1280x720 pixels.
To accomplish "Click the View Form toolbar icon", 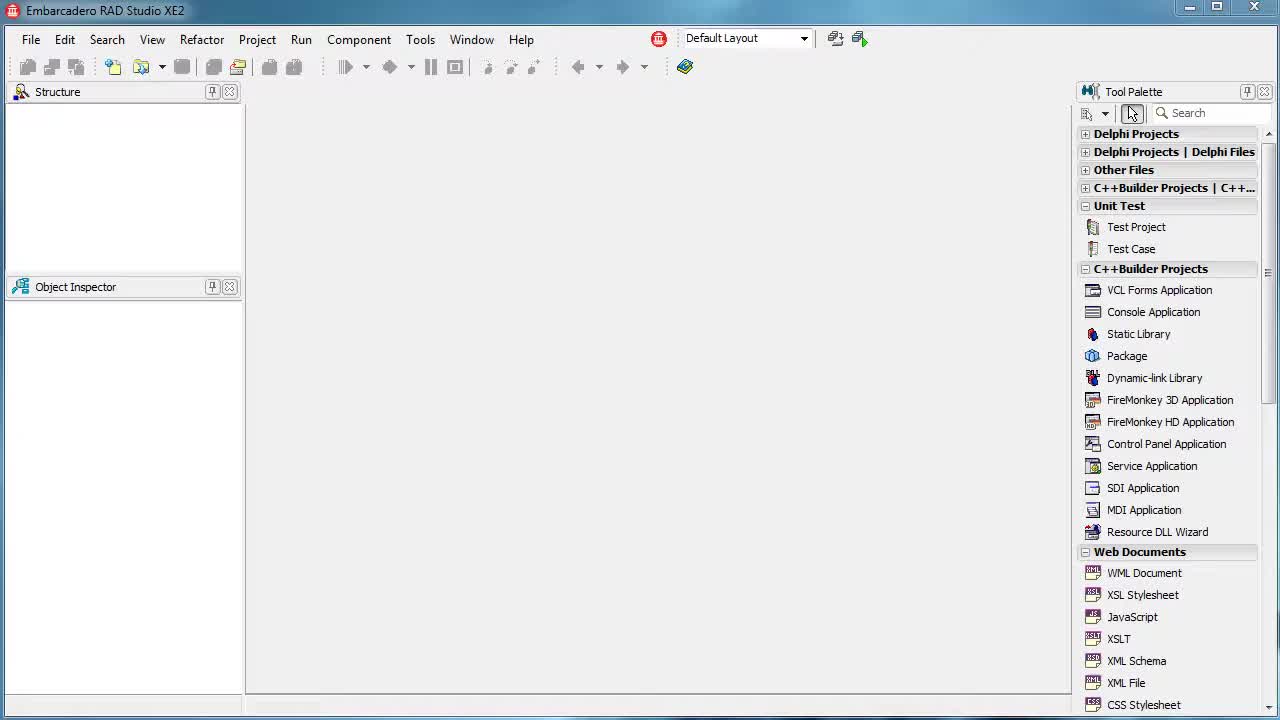I will (x=52, y=67).
